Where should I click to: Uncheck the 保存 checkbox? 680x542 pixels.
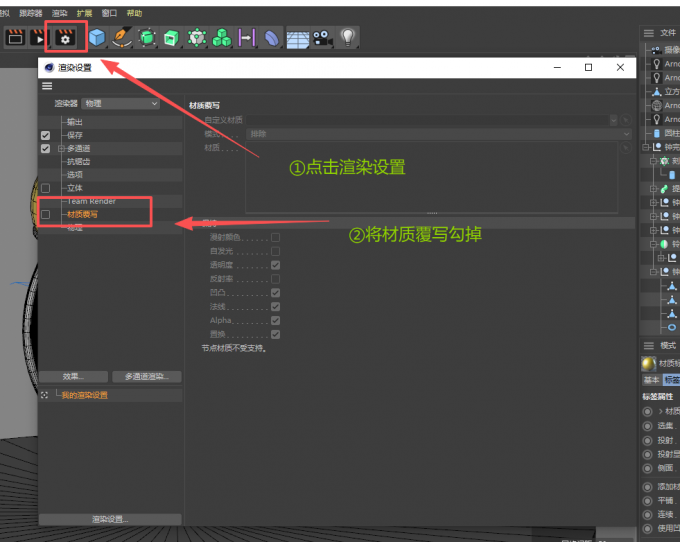pos(45,135)
